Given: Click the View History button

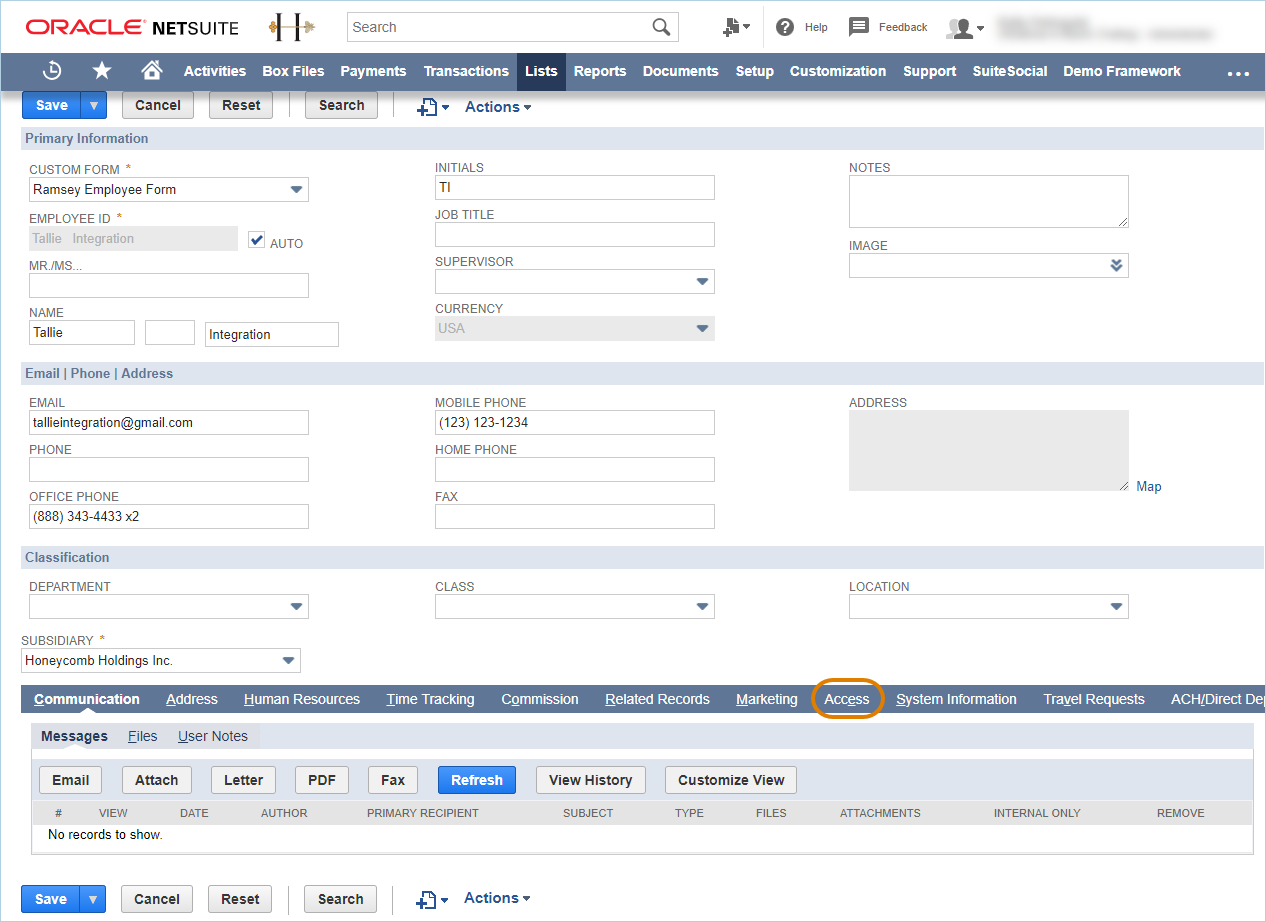Looking at the screenshot, I should (x=591, y=780).
